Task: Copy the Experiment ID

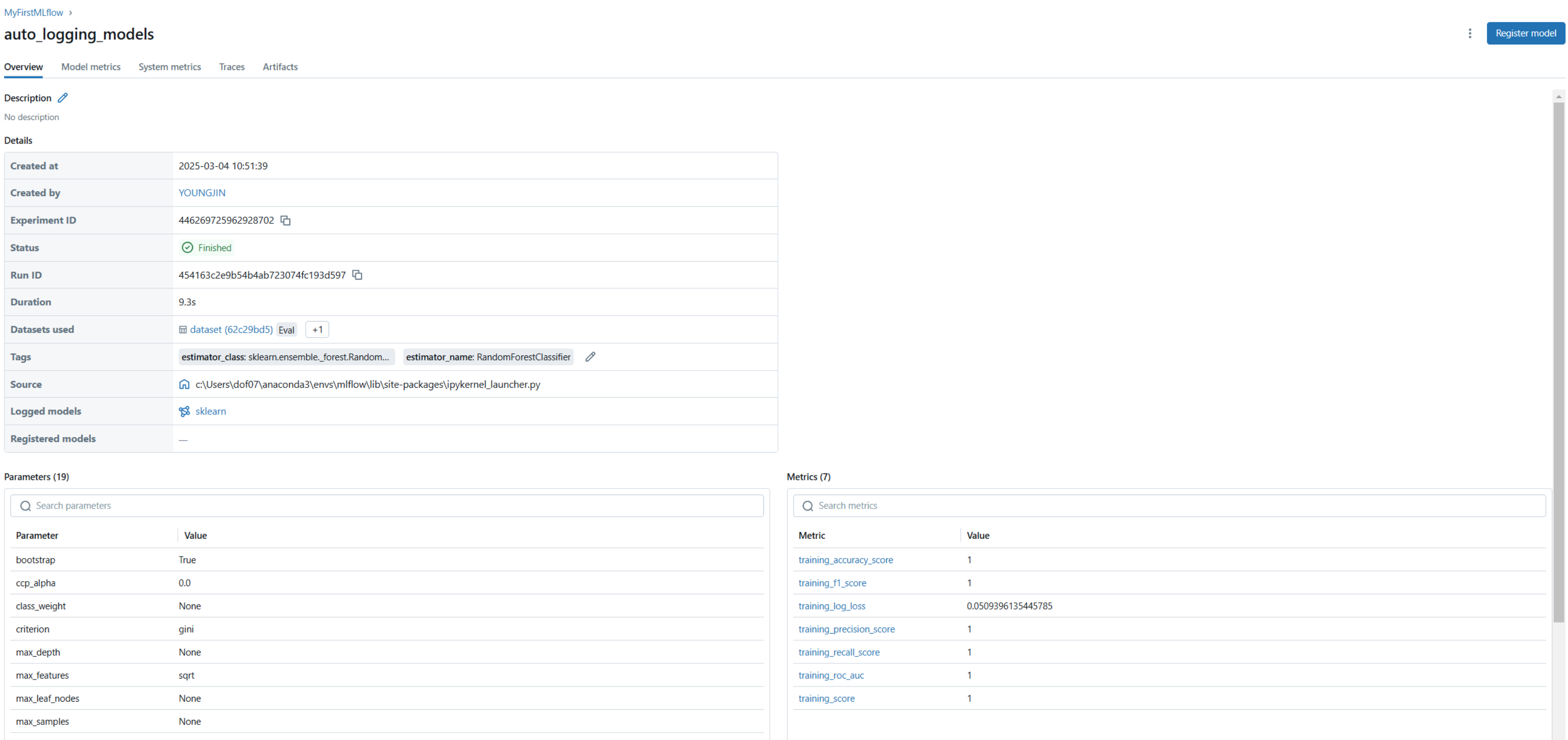Action: [286, 220]
